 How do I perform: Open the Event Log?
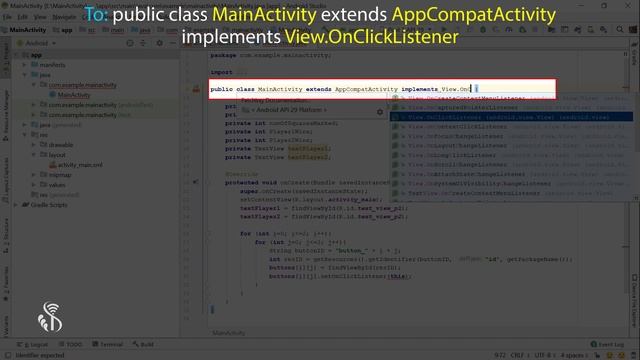(x=607, y=344)
